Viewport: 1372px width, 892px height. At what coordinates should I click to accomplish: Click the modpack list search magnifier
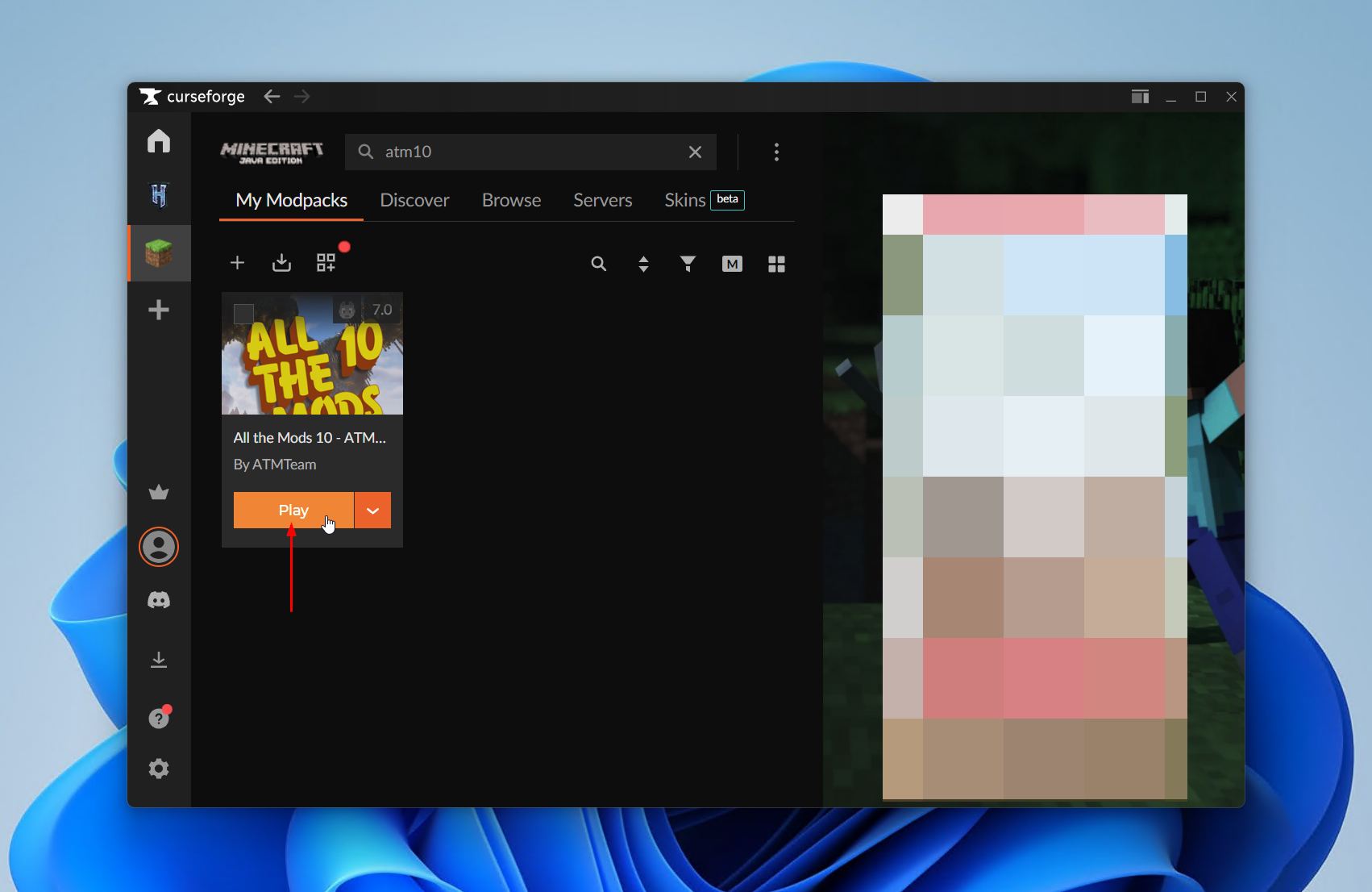(x=598, y=264)
